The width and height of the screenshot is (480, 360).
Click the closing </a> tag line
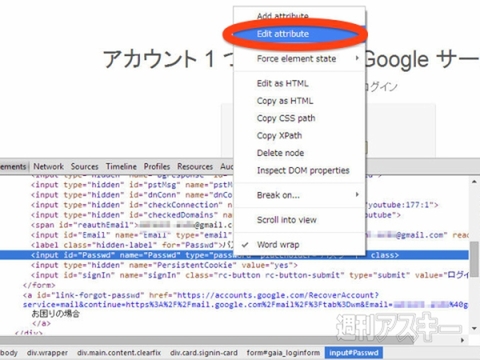[41, 324]
